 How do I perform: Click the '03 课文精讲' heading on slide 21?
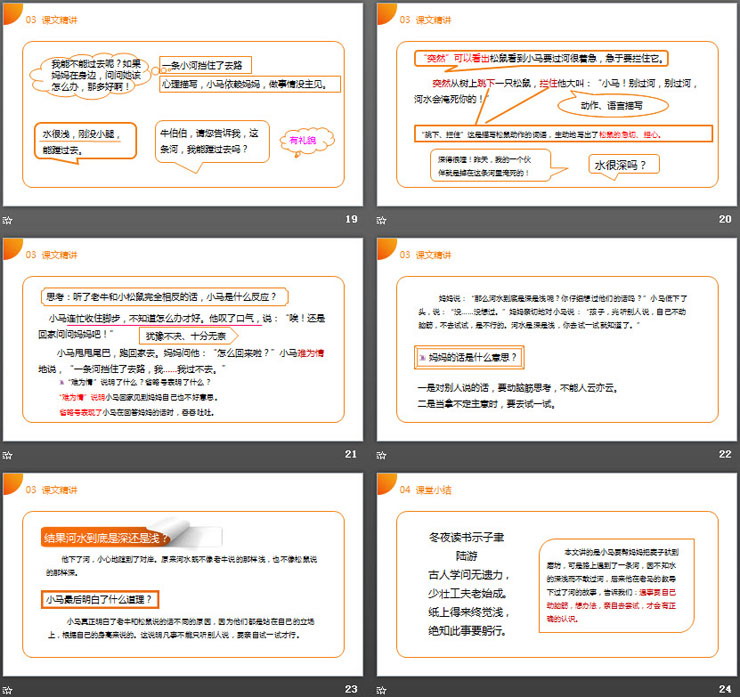(x=51, y=255)
